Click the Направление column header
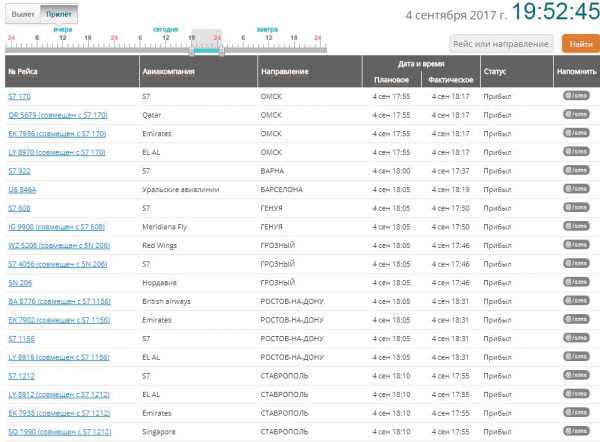 284,72
